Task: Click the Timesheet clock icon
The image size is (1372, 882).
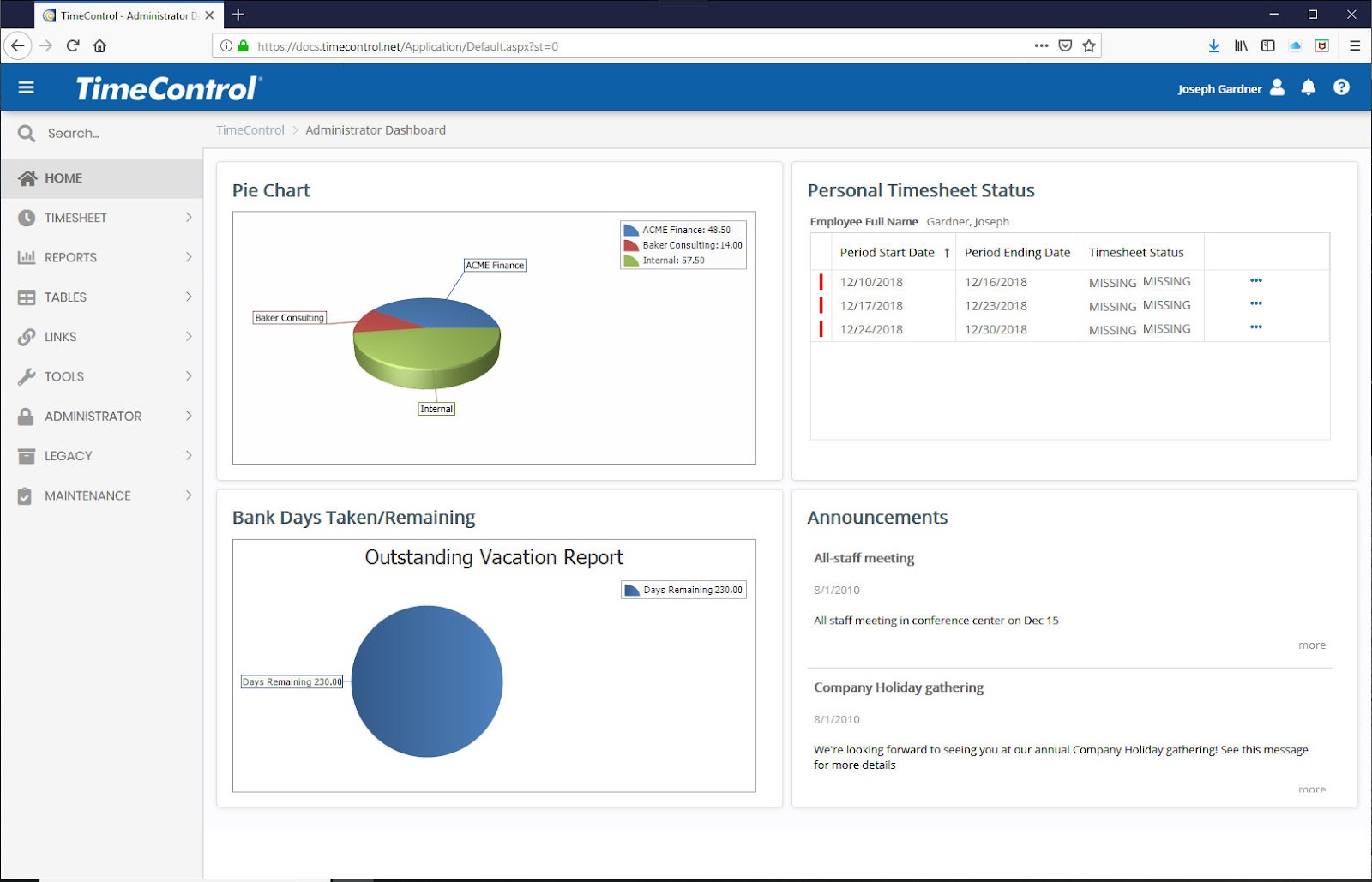Action: [27, 218]
